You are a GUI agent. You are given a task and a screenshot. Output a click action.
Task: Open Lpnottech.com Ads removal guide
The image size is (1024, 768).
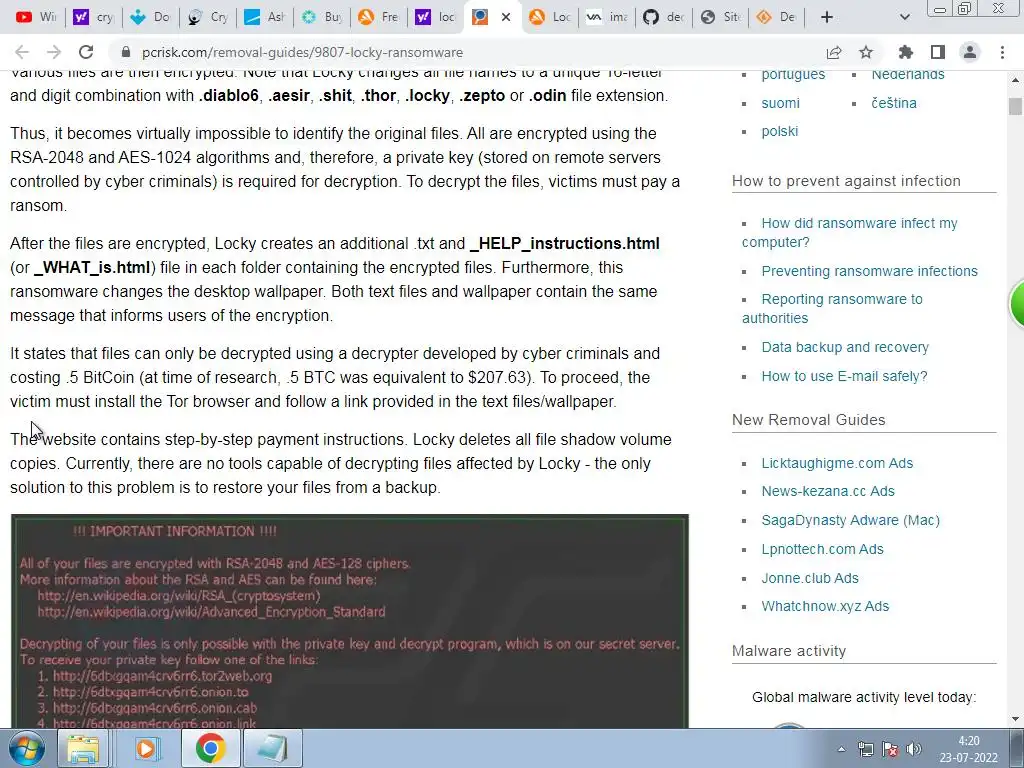coord(822,549)
